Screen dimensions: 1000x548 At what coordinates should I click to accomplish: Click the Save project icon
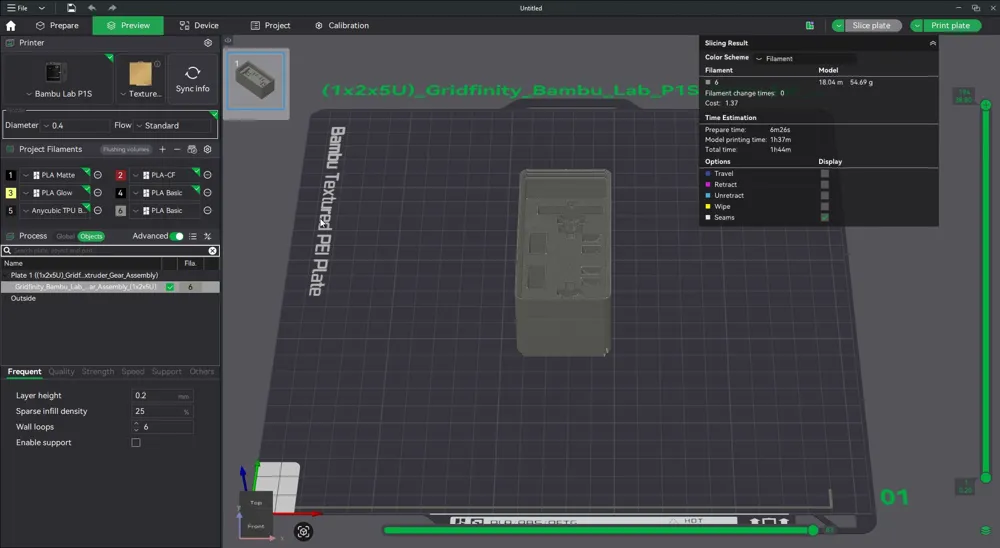pos(71,8)
